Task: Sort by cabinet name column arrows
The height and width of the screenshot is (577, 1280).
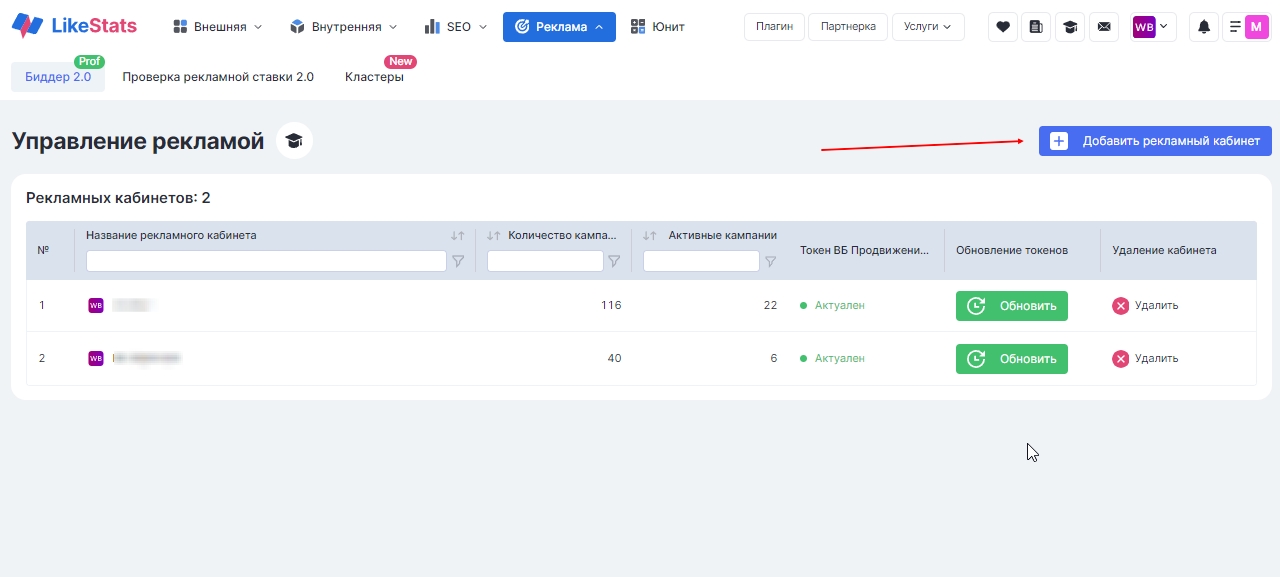Action: tap(457, 236)
